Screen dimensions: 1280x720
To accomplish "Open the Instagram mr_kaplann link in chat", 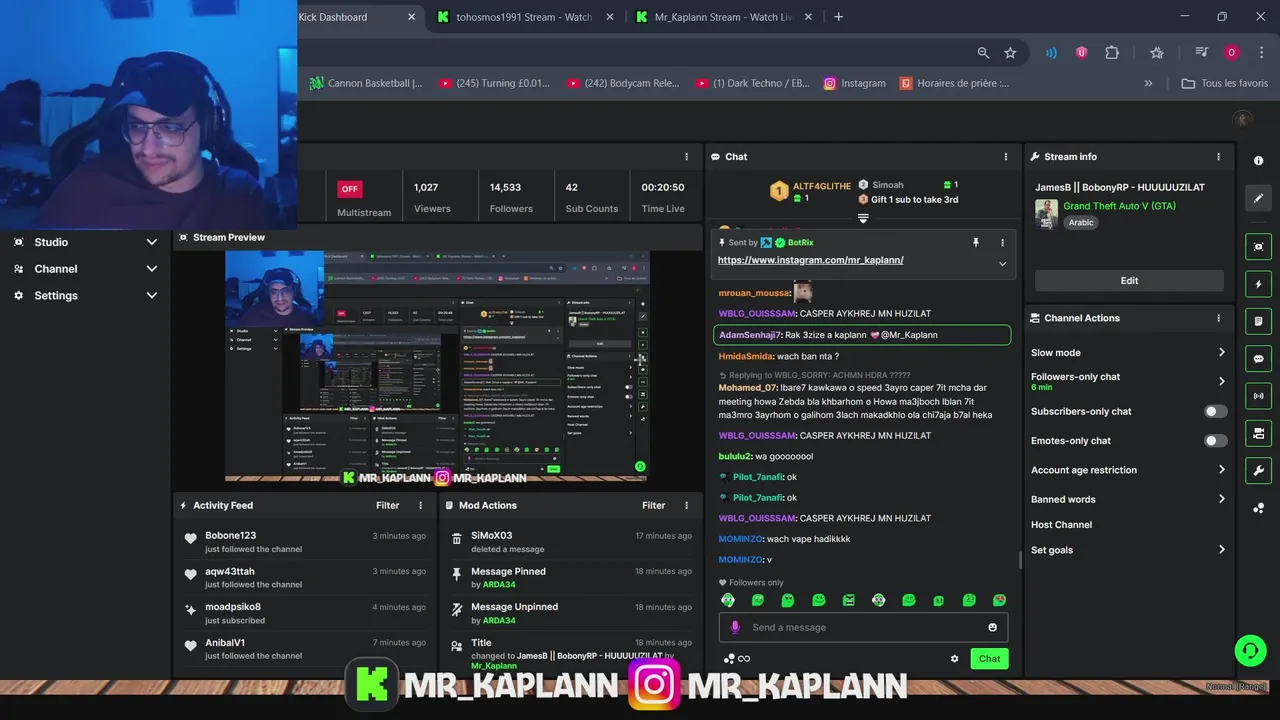I will click(x=810, y=260).
